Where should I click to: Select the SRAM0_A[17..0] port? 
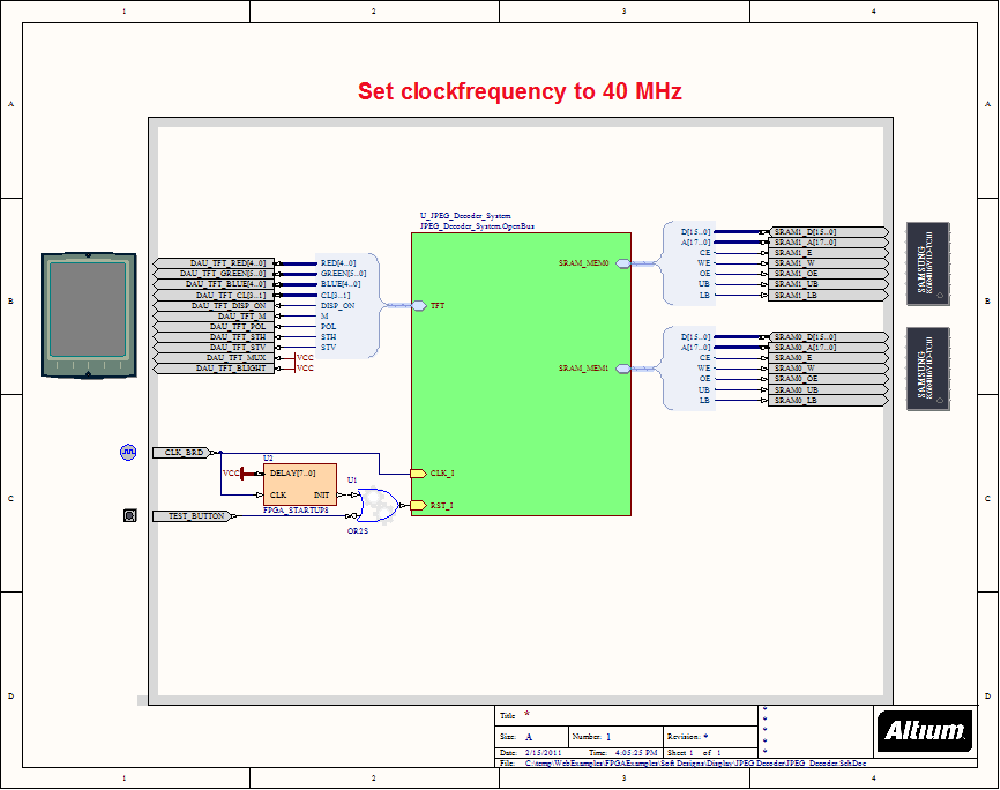tap(828, 347)
